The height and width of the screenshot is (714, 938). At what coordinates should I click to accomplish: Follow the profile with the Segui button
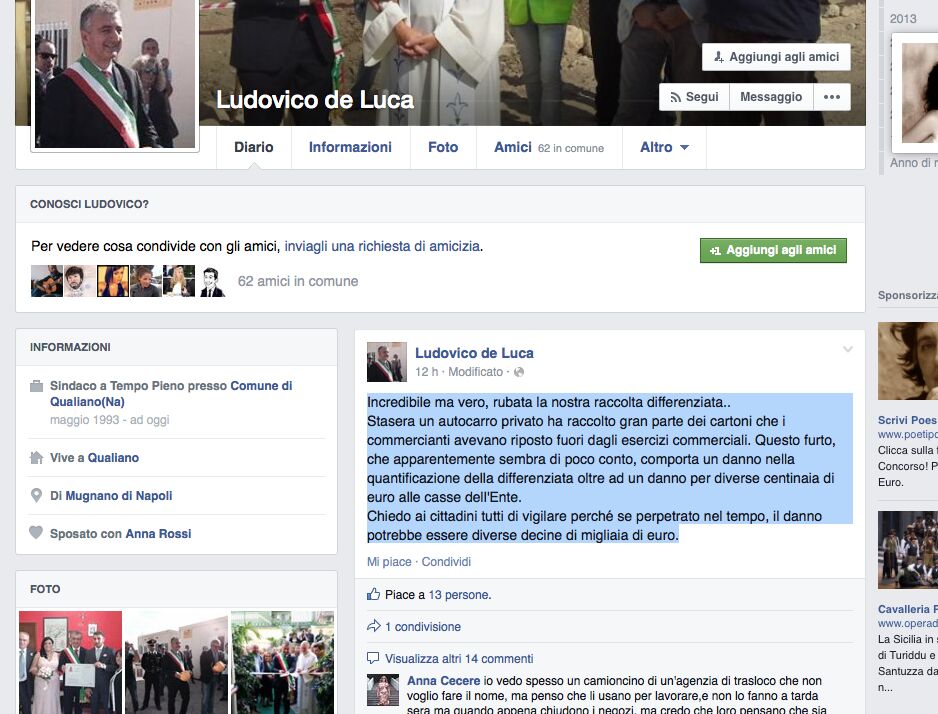pos(695,97)
